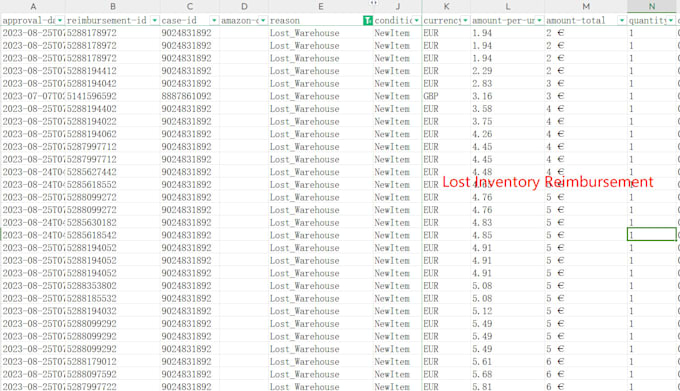Click the highlighted quantity cell in row 5285618542

coord(652,235)
